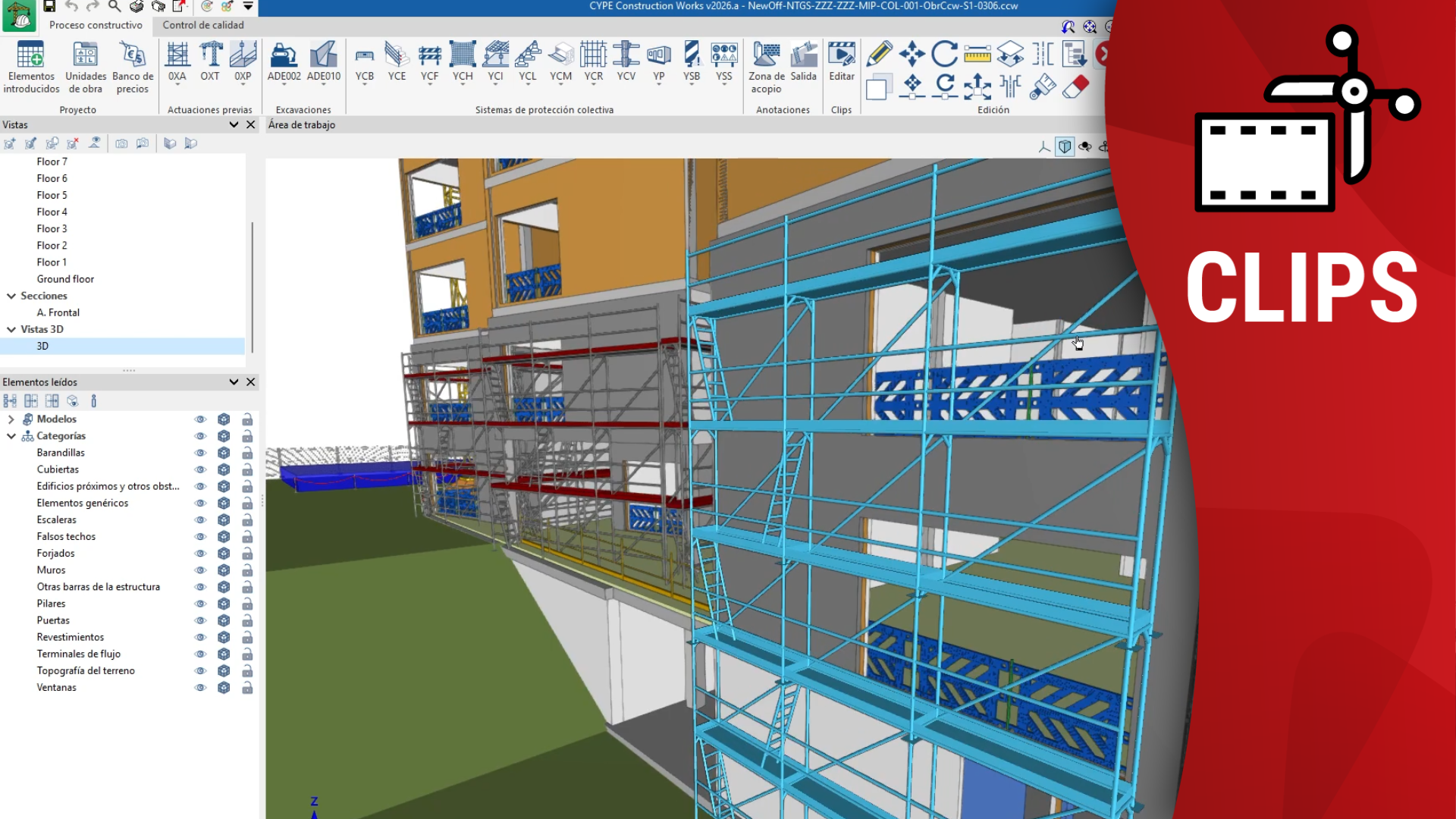
Task: Open the Editar tool in Clips group
Action: pos(841,64)
